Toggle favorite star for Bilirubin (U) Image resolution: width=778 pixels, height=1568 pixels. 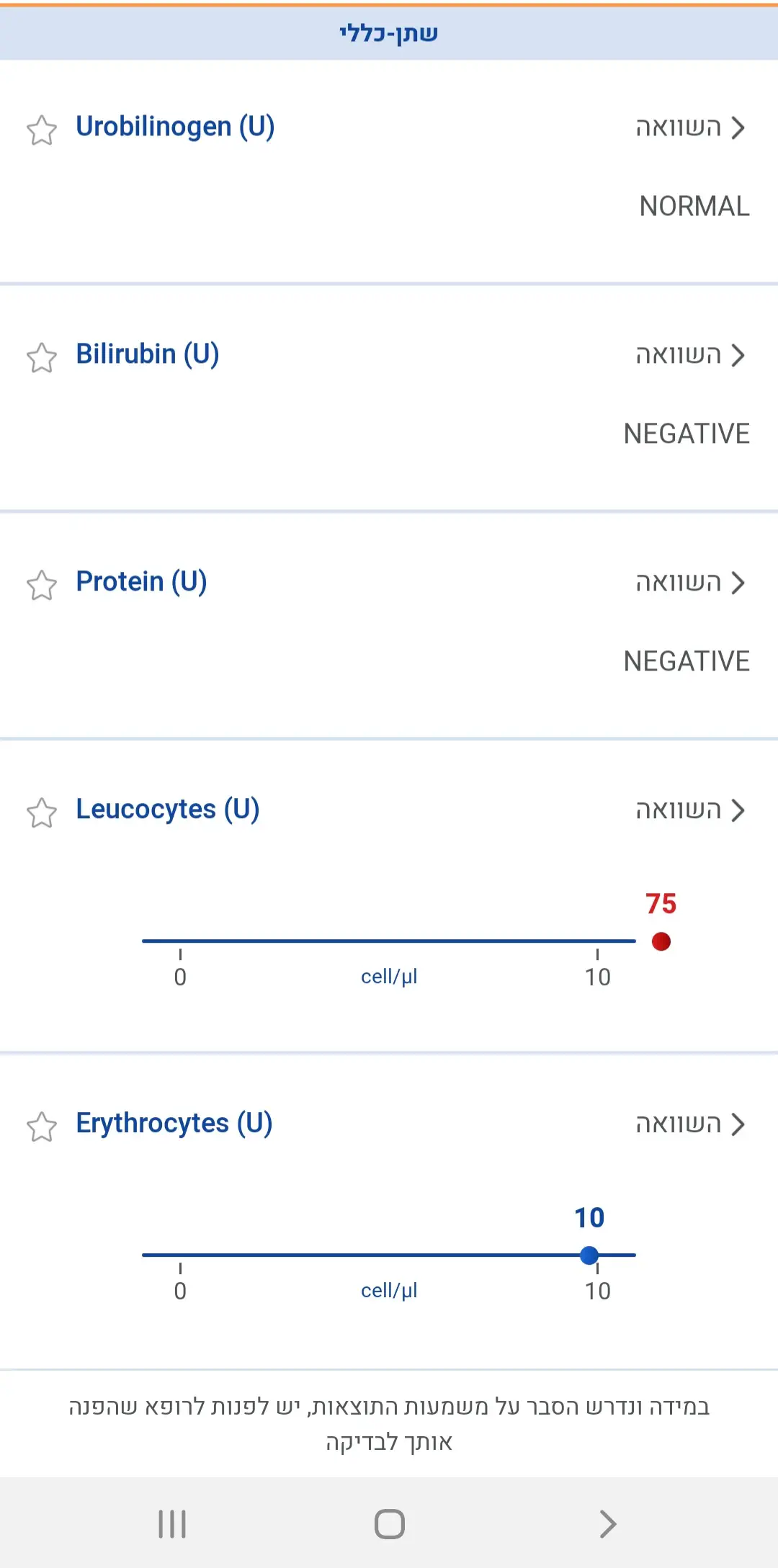pyautogui.click(x=42, y=358)
